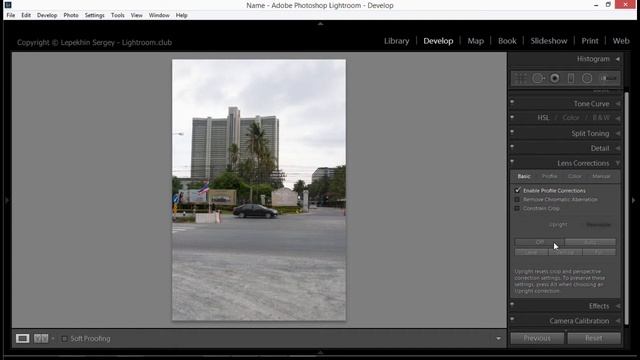Expand the Histogram panel

coord(618,59)
